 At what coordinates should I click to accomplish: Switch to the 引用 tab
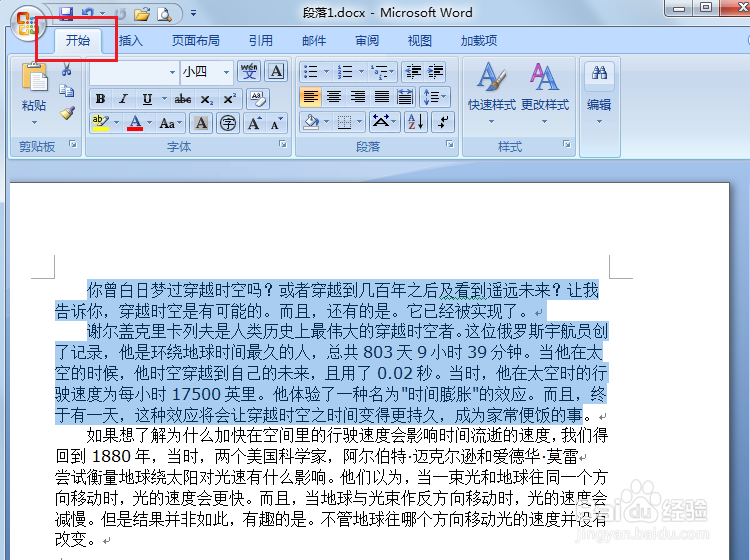coord(261,41)
